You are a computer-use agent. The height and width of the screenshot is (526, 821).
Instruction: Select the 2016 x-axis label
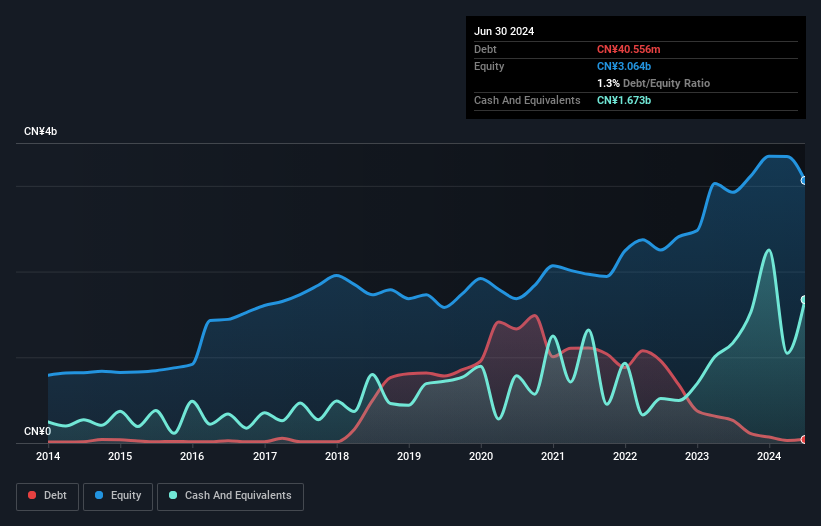(192, 457)
